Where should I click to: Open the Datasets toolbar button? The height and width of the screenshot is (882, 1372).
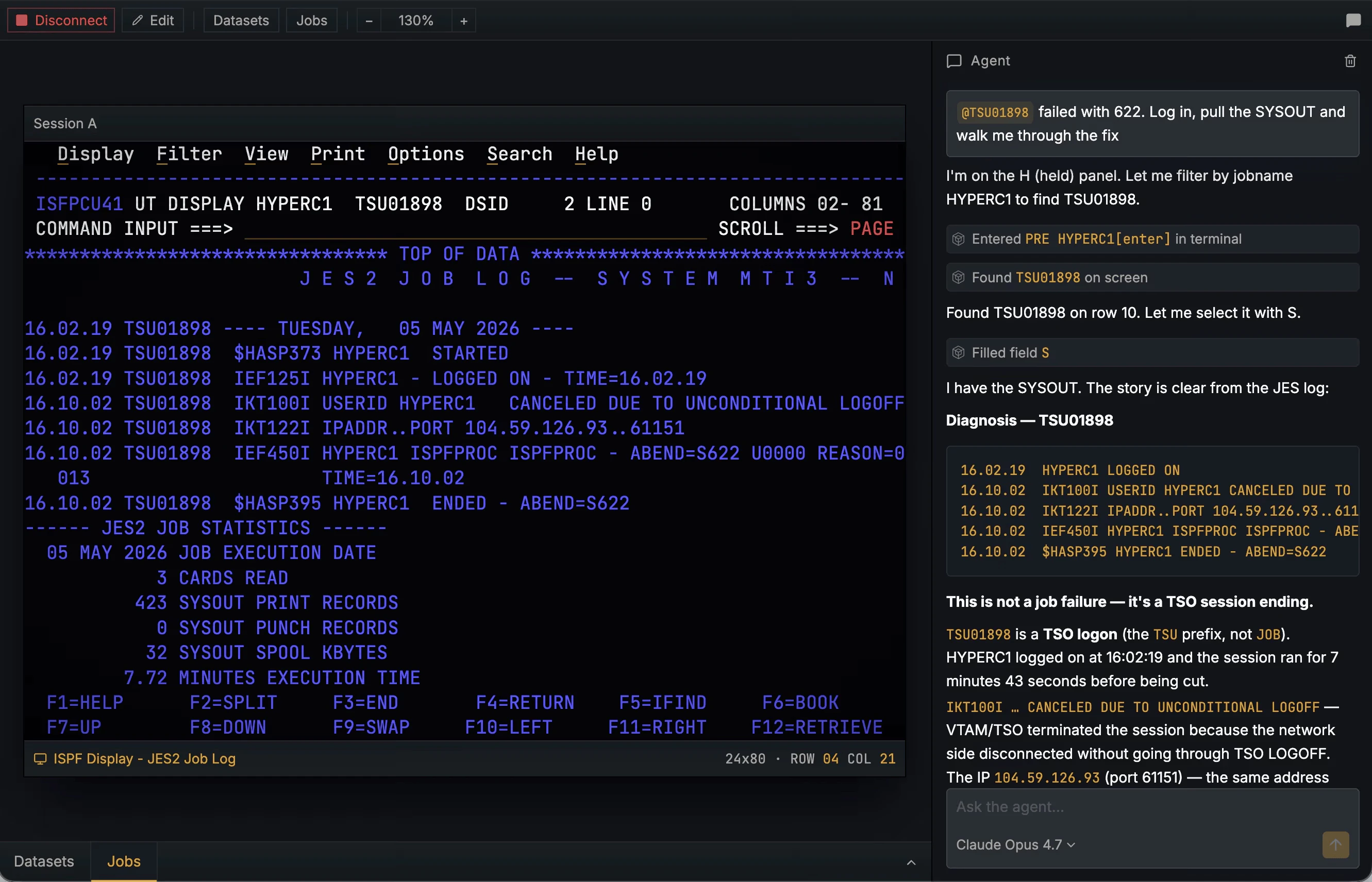click(x=241, y=21)
